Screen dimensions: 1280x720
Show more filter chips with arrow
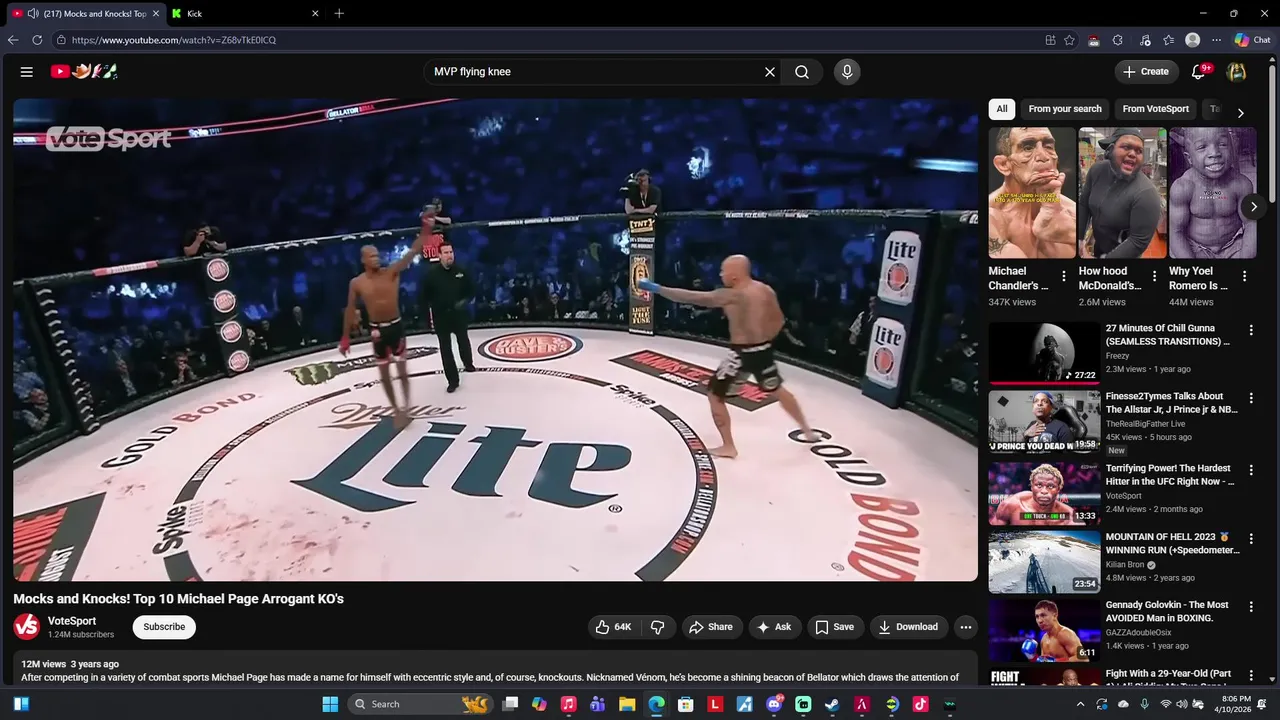click(x=1241, y=113)
